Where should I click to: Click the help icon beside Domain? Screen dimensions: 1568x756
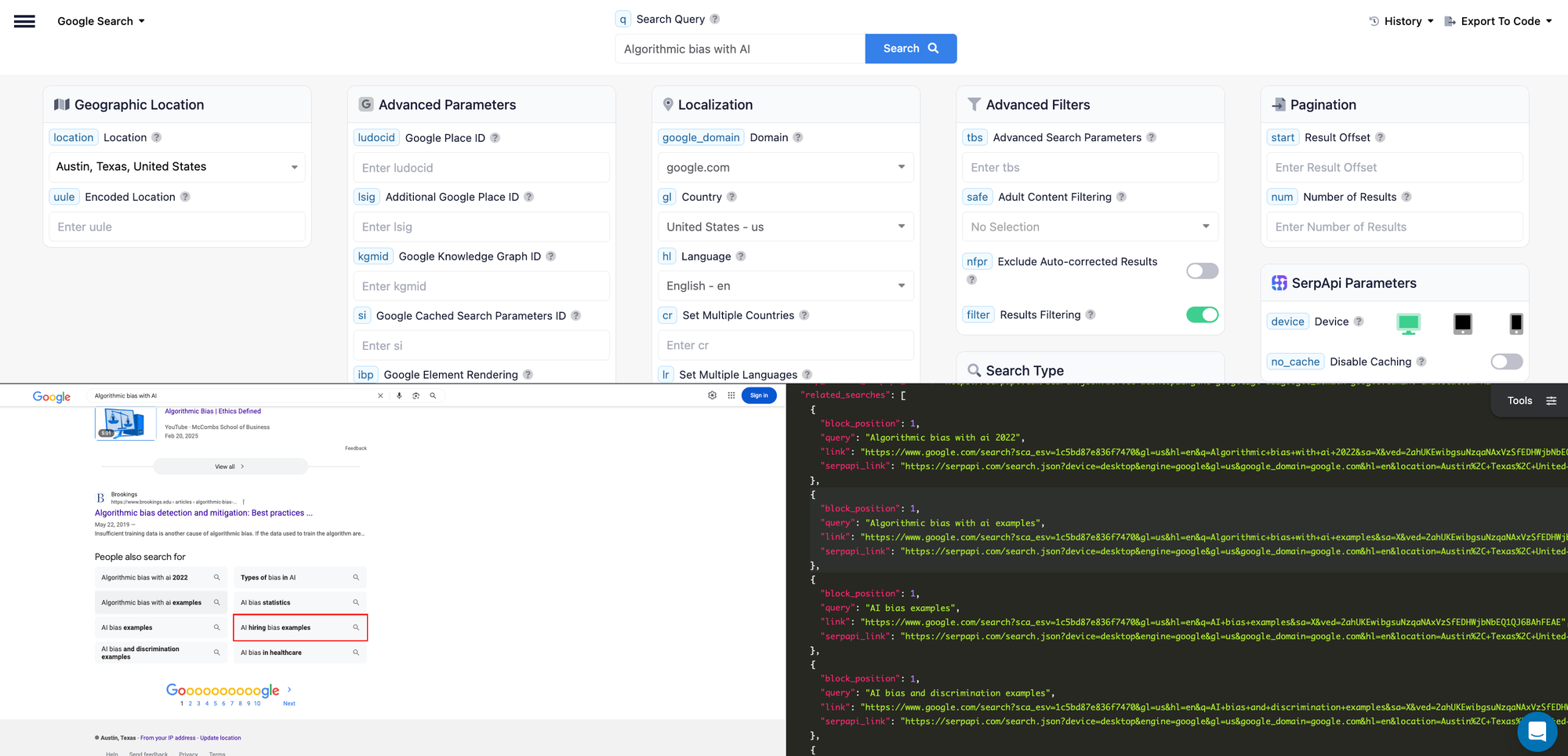[798, 137]
